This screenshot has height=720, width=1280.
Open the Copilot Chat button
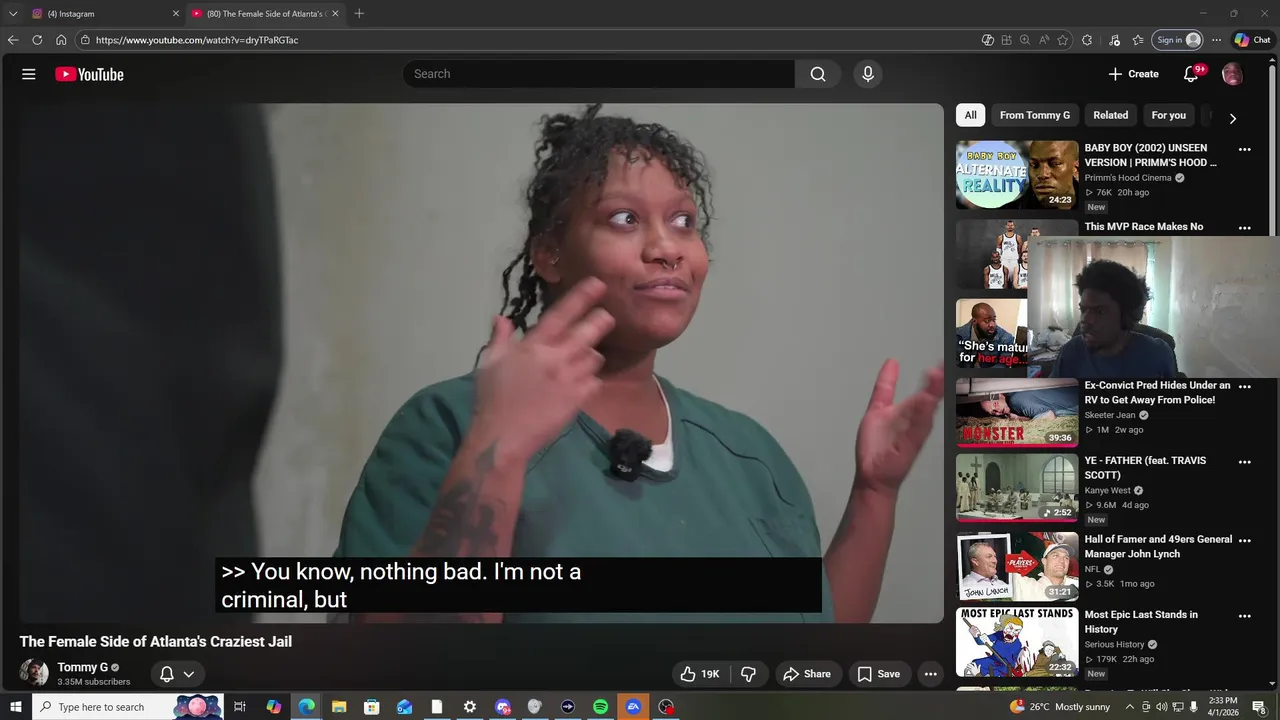tap(1253, 40)
